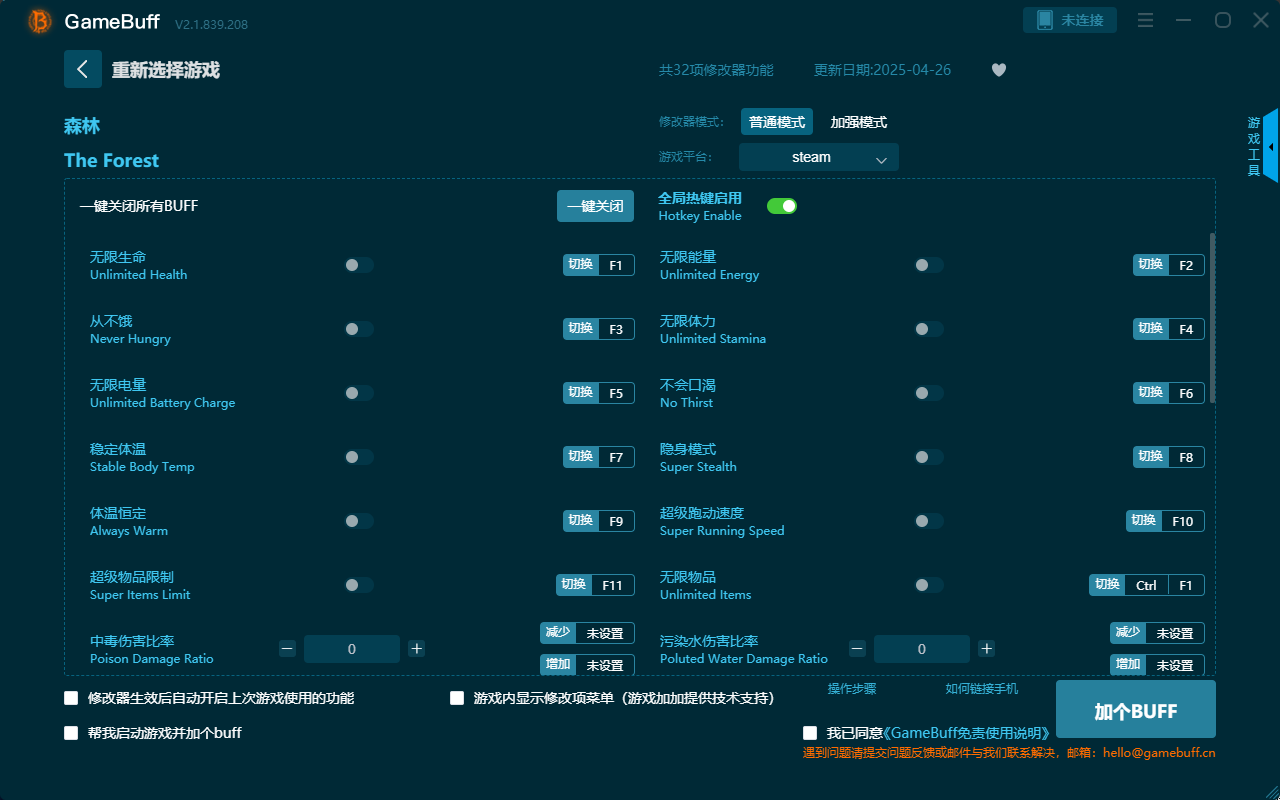
Task: Increase Poison Damage Ratio with plus icon
Action: tap(417, 649)
